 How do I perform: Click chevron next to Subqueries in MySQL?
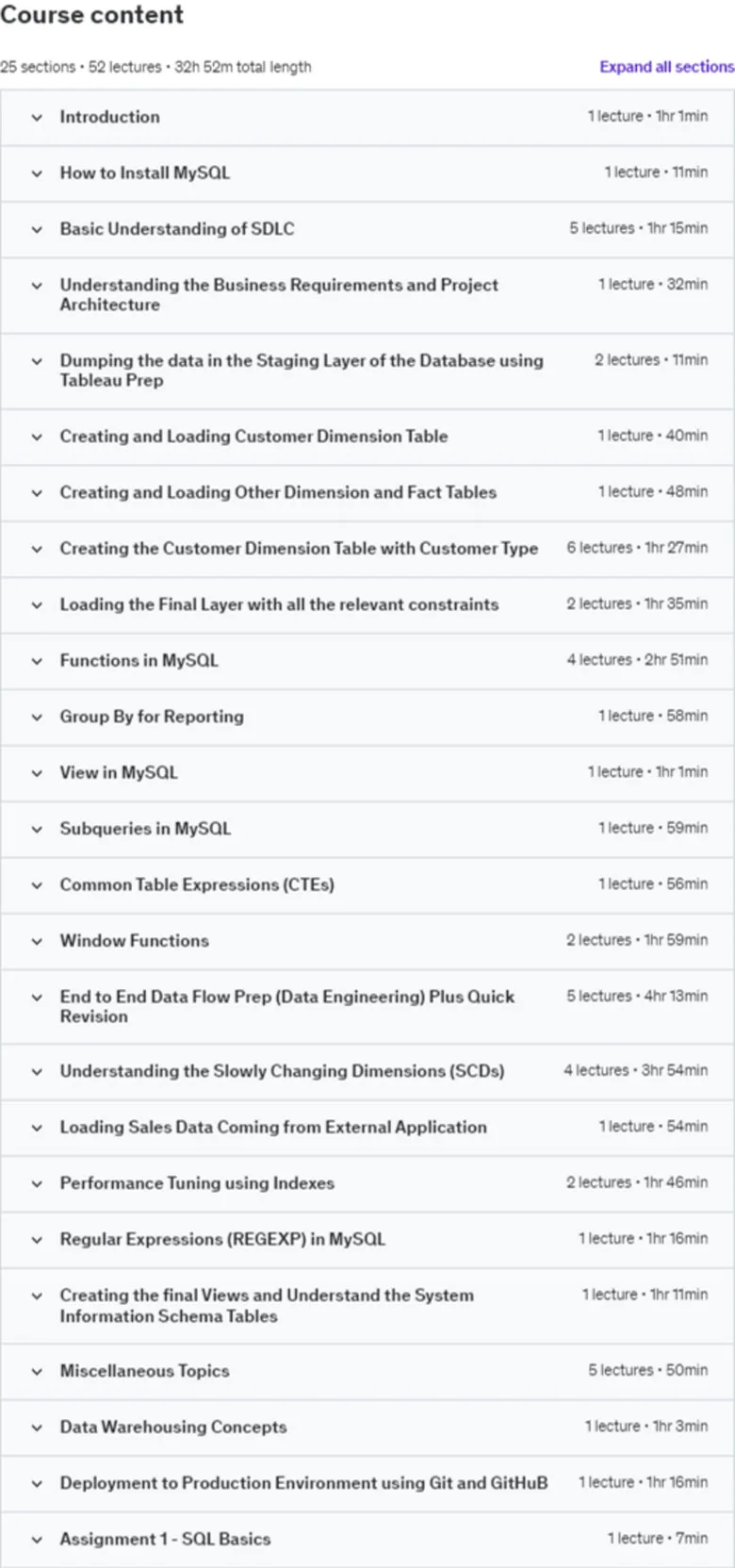37,829
